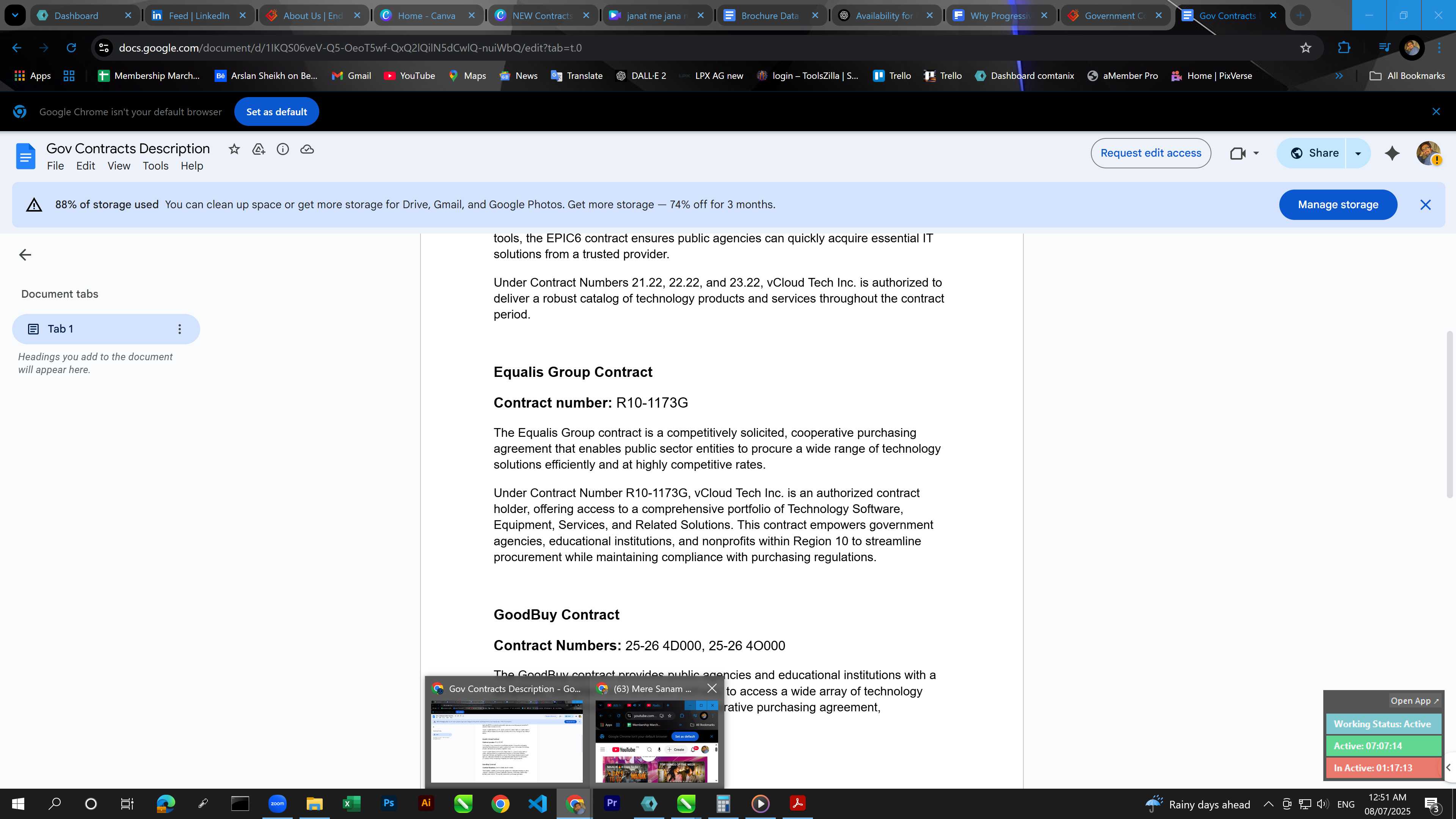
Task: Click Set as default button
Action: [x=276, y=112]
